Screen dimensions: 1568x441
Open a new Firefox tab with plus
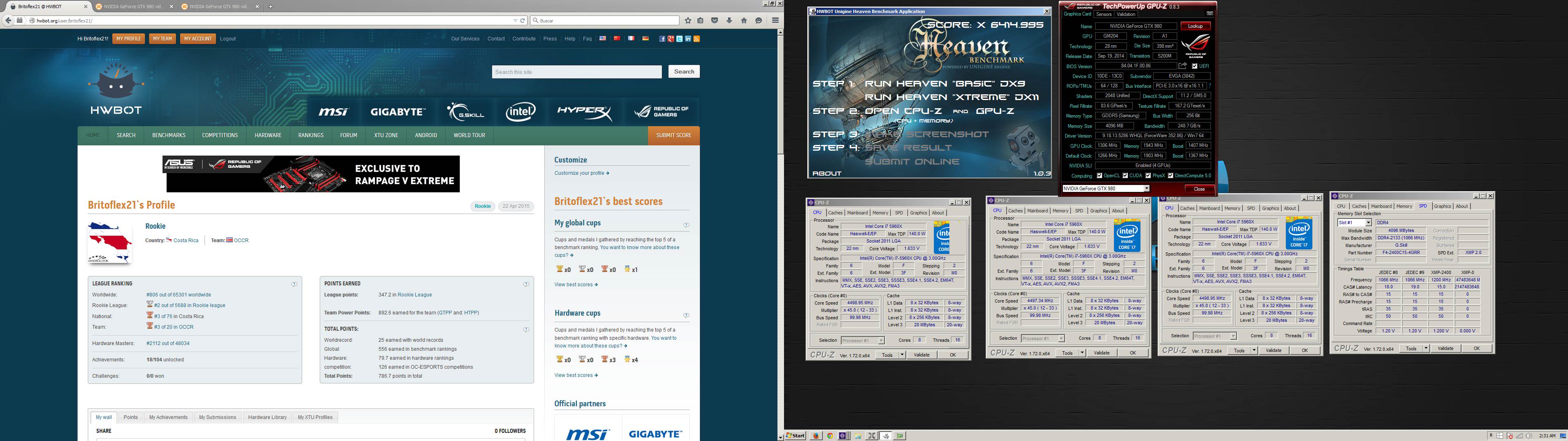tap(271, 7)
